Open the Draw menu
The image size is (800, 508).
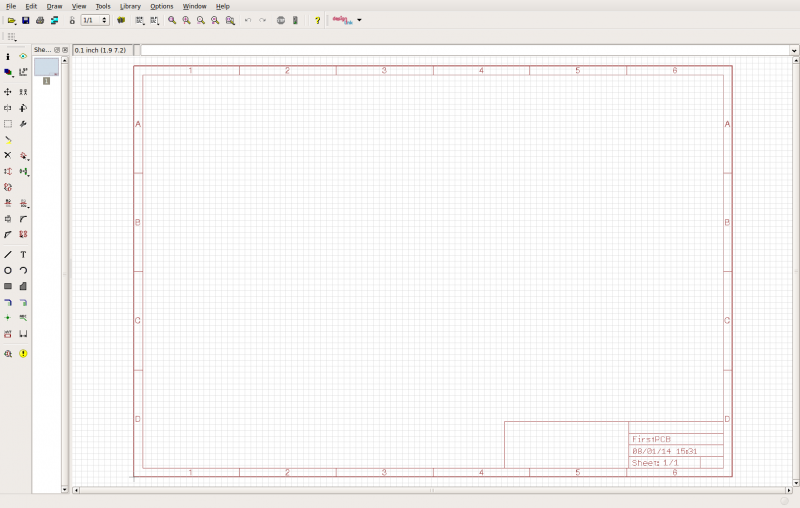[x=54, y=6]
